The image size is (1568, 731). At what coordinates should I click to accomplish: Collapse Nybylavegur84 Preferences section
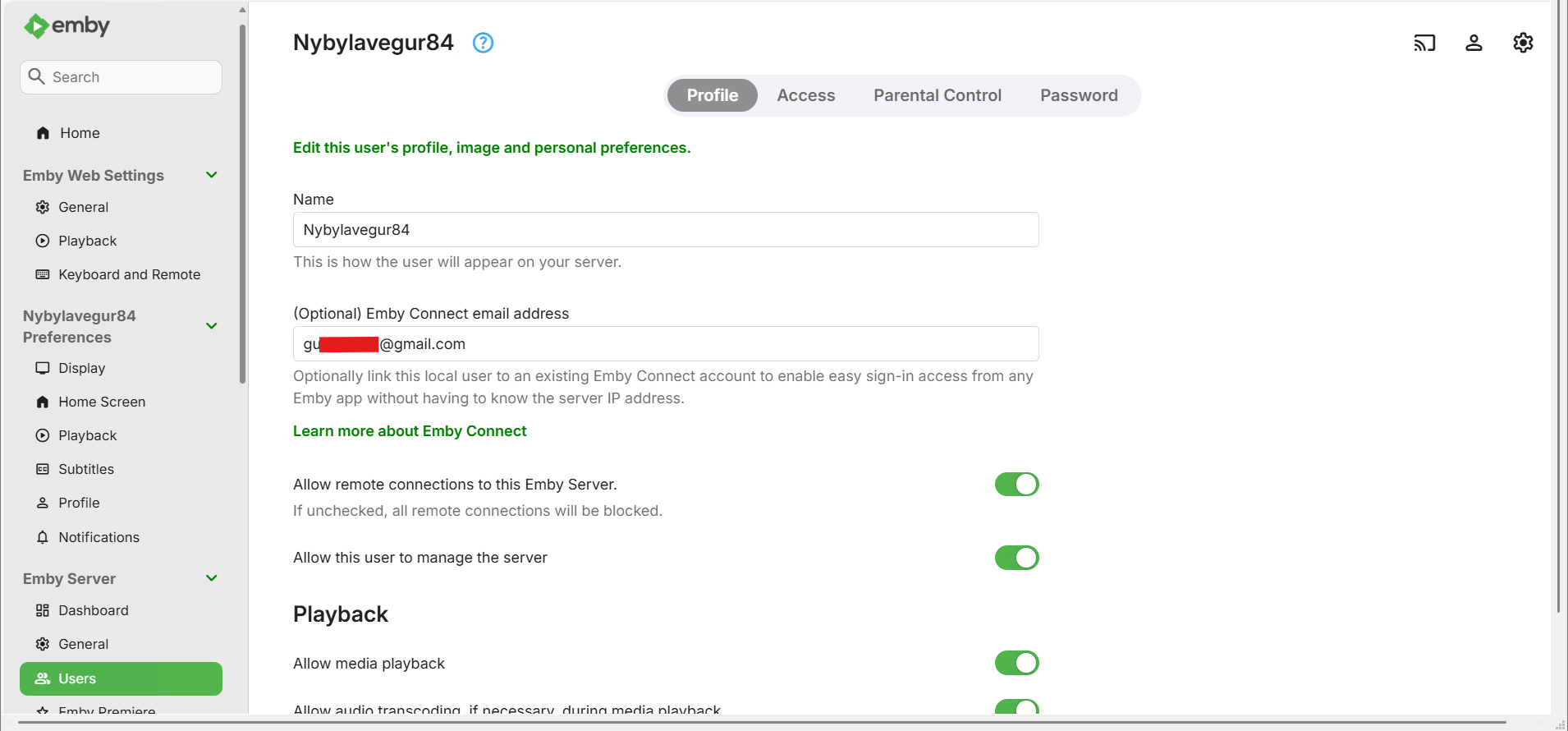211,326
